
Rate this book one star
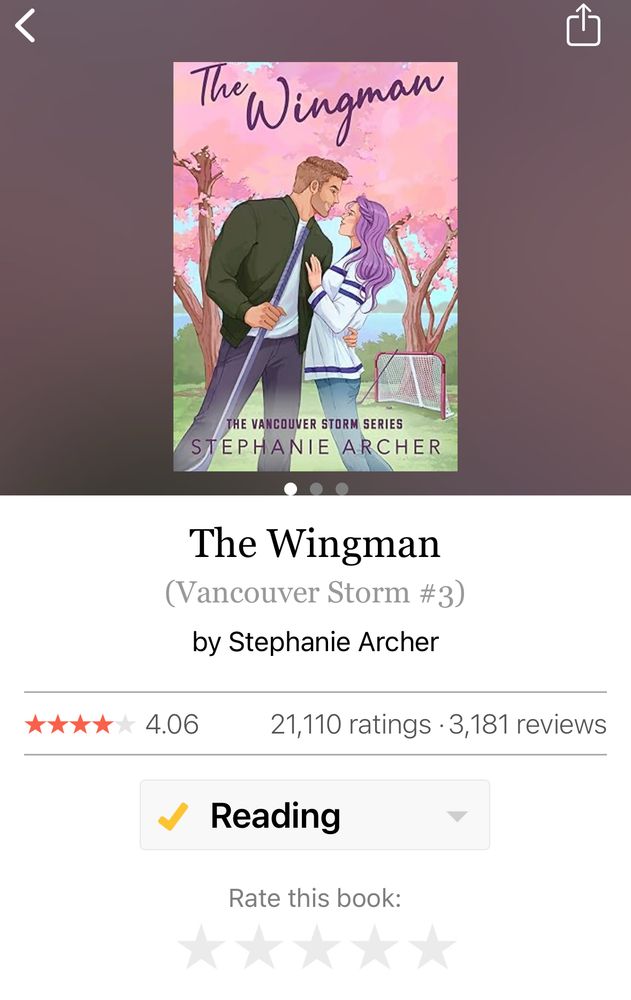[x=201, y=946]
